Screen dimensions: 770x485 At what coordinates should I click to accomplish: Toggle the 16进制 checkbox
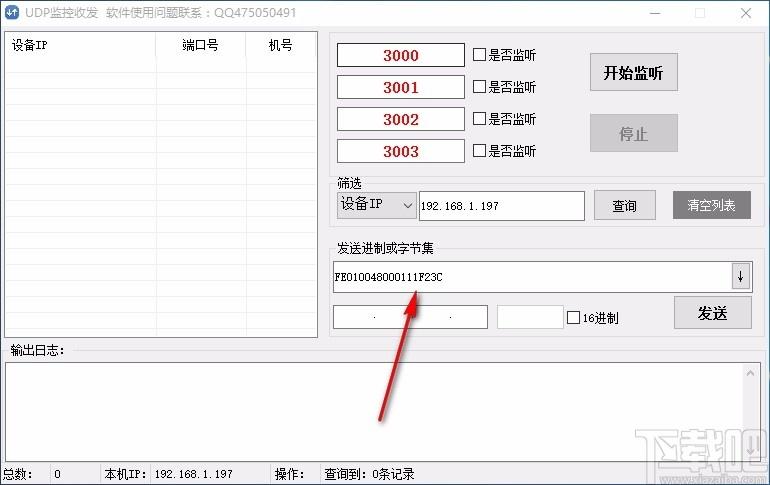[x=573, y=318]
